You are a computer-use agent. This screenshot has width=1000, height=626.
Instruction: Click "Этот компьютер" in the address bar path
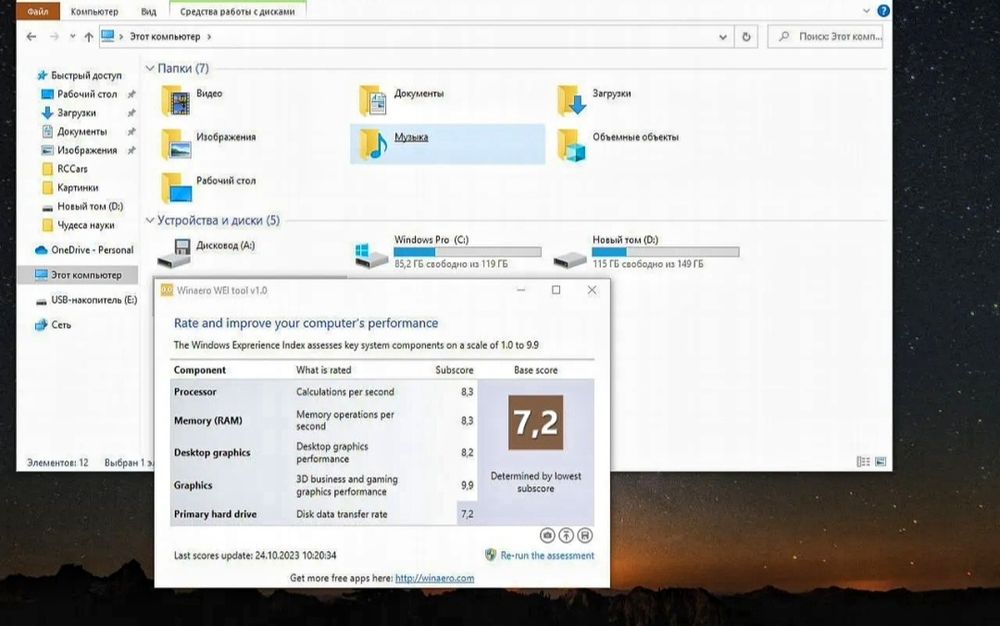pos(165,37)
